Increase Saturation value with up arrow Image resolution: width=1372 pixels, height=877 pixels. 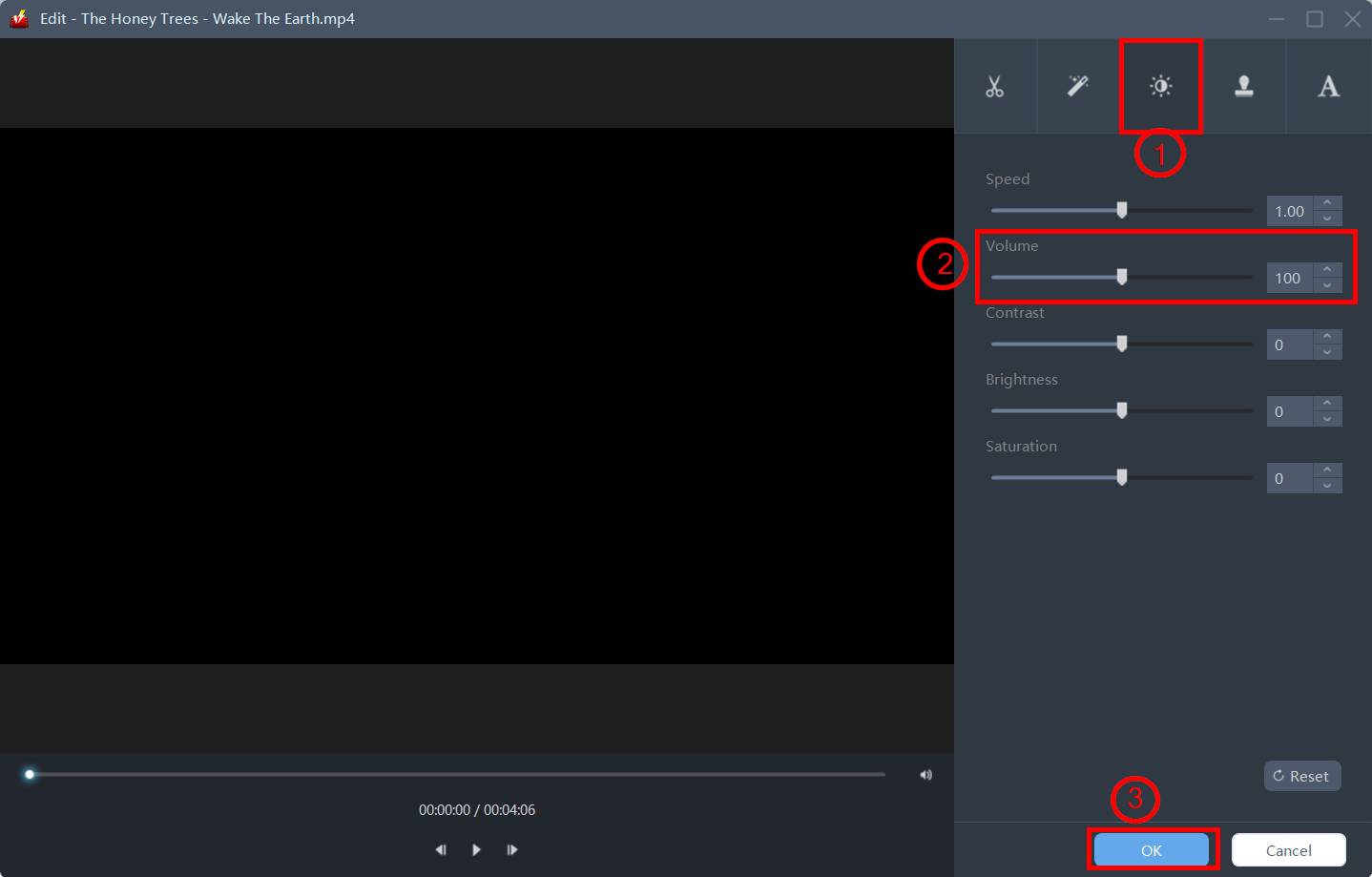point(1327,470)
